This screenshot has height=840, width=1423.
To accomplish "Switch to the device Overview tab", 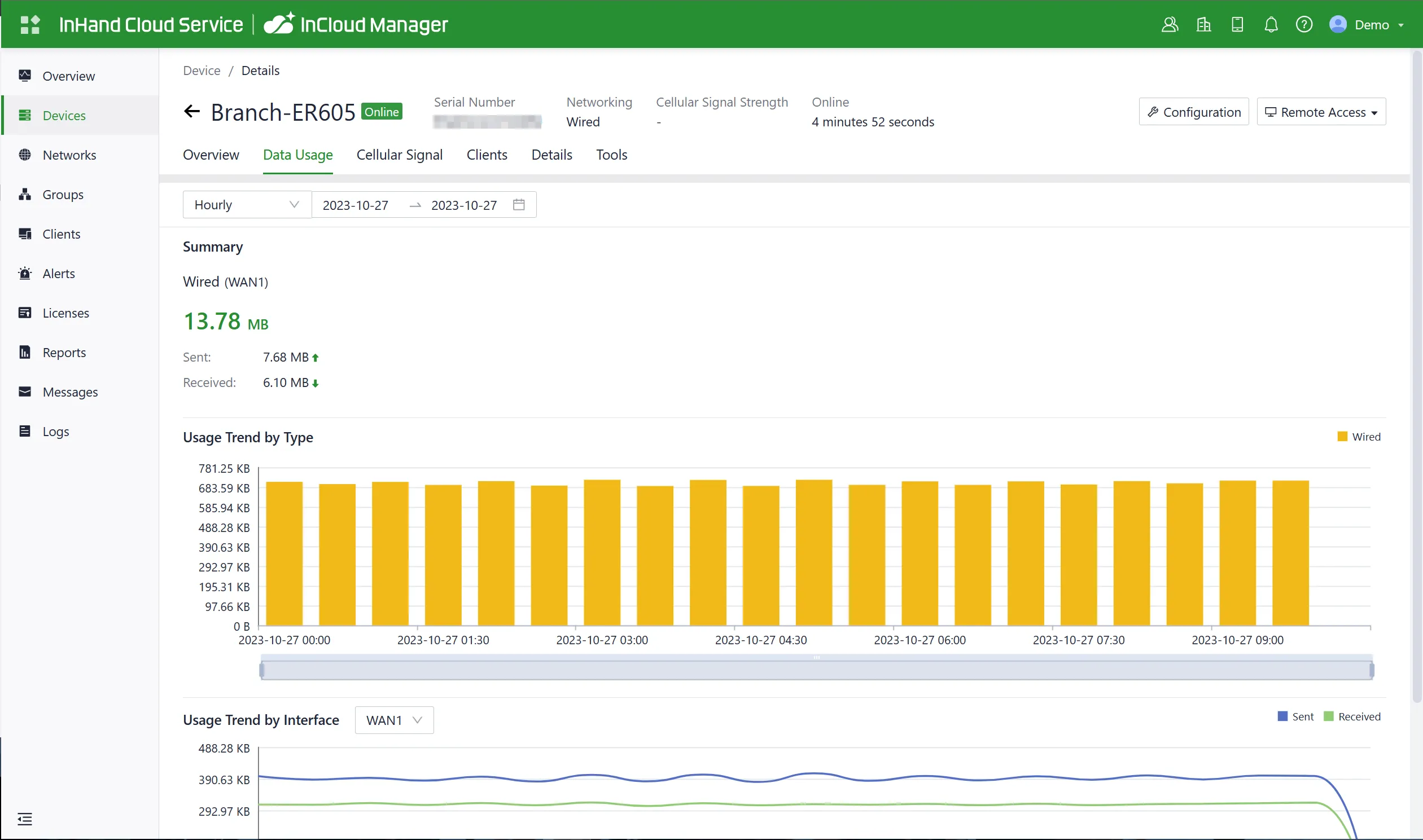I will 211,155.
